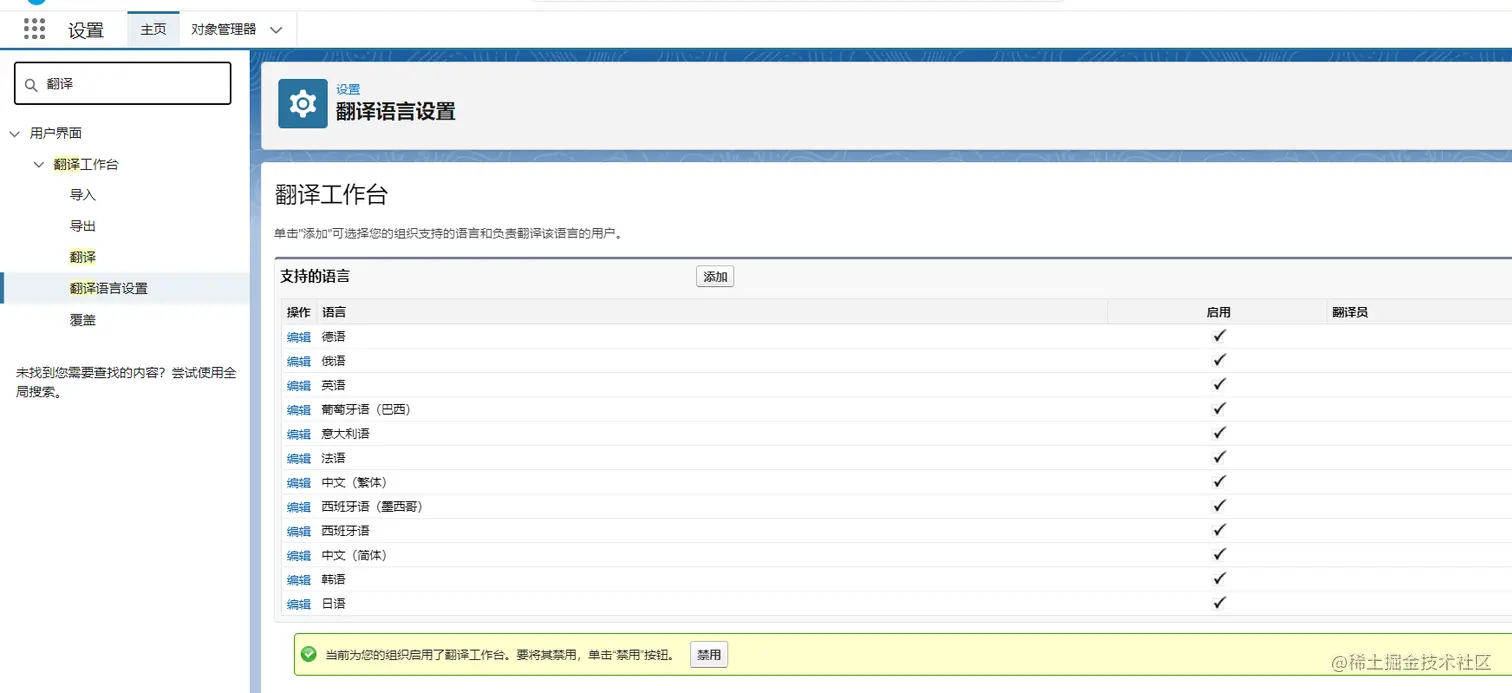Toggle enabled checkmark for 西班牙语（墨西哥）
The height and width of the screenshot is (693, 1512).
click(1219, 506)
